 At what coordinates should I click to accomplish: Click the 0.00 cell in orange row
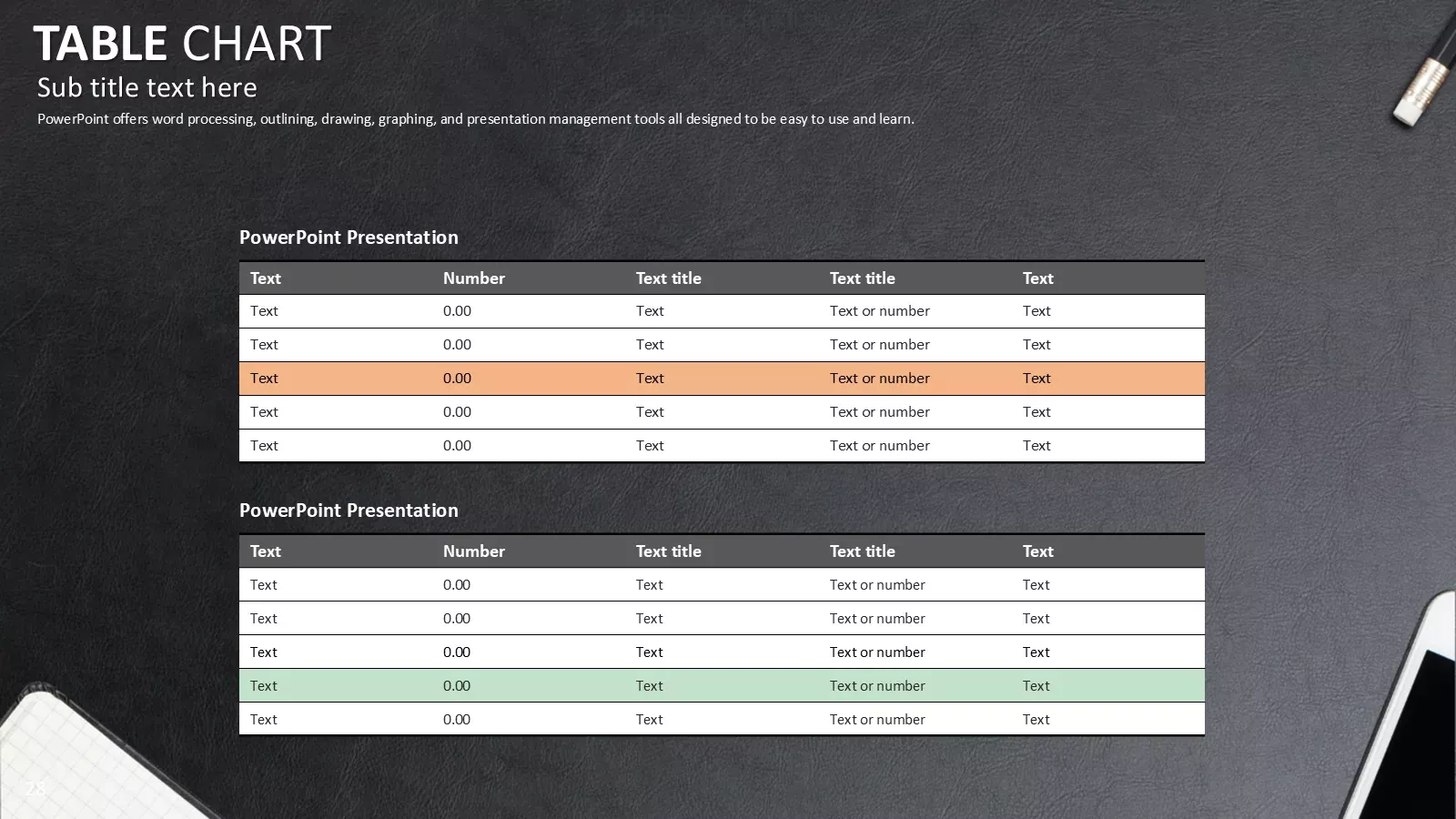click(x=457, y=379)
